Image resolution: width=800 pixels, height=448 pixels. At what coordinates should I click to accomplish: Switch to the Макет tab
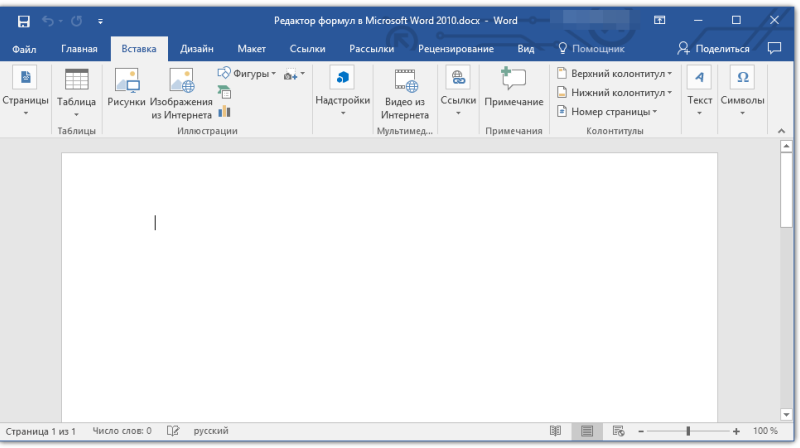(x=251, y=49)
